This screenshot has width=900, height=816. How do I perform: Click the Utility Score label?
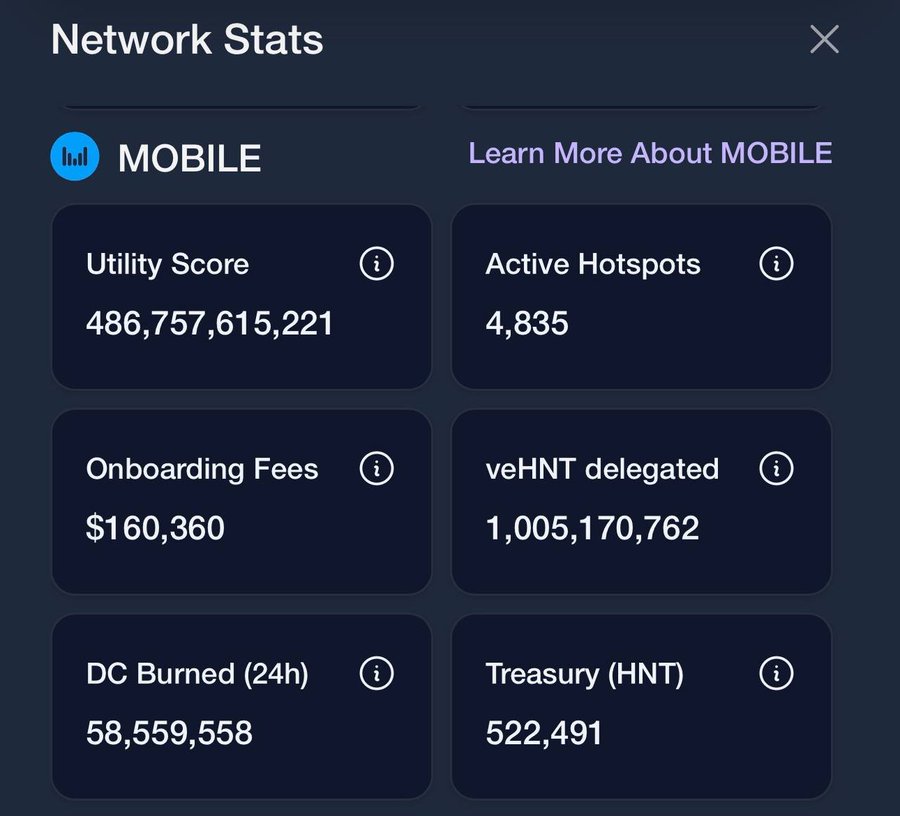click(x=168, y=265)
